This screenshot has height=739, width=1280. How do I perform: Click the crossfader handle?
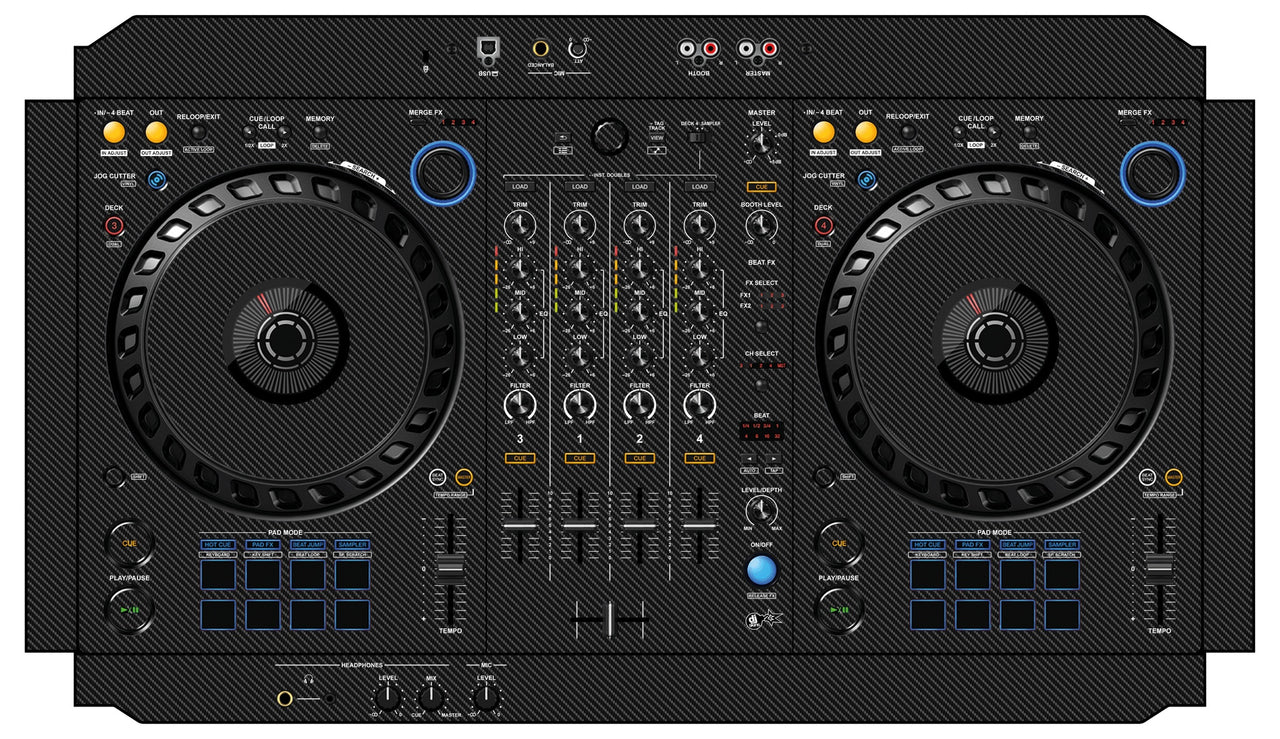pos(609,619)
